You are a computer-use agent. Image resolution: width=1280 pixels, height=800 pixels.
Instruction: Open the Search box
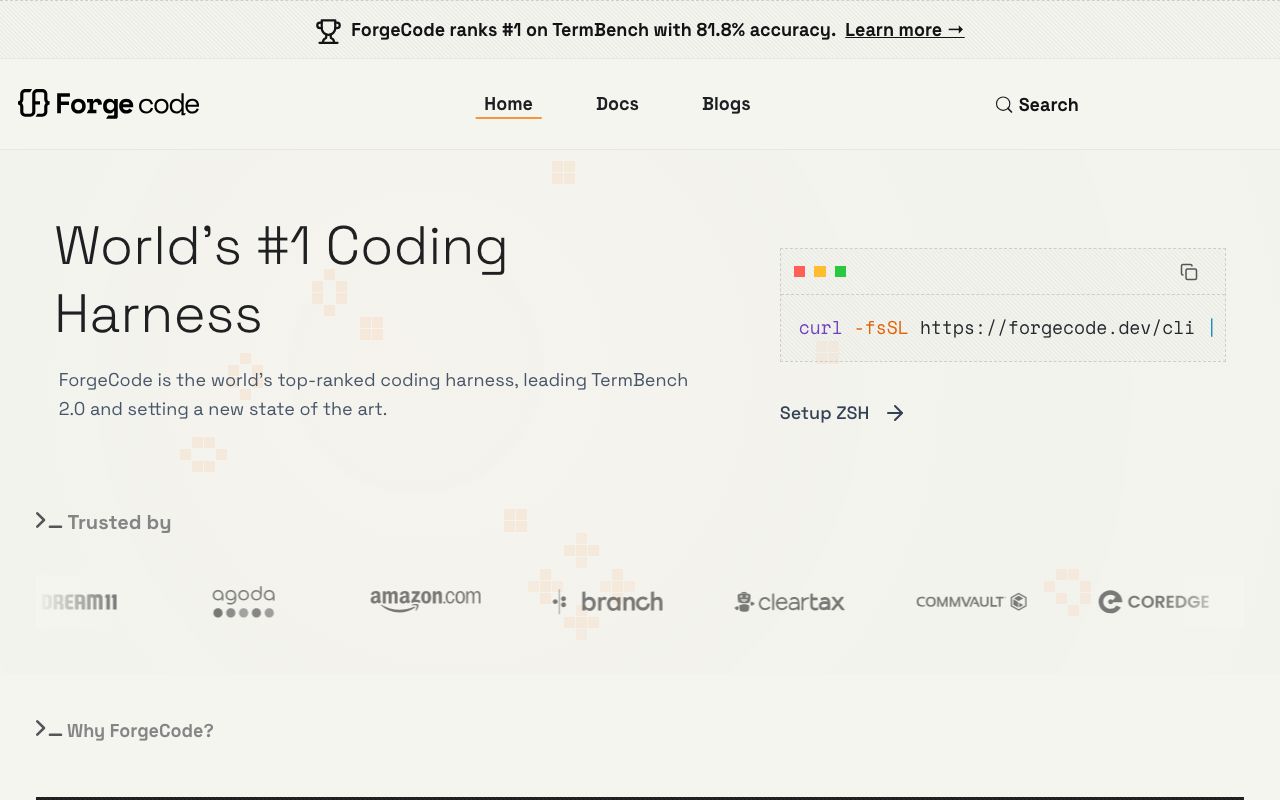[1037, 105]
